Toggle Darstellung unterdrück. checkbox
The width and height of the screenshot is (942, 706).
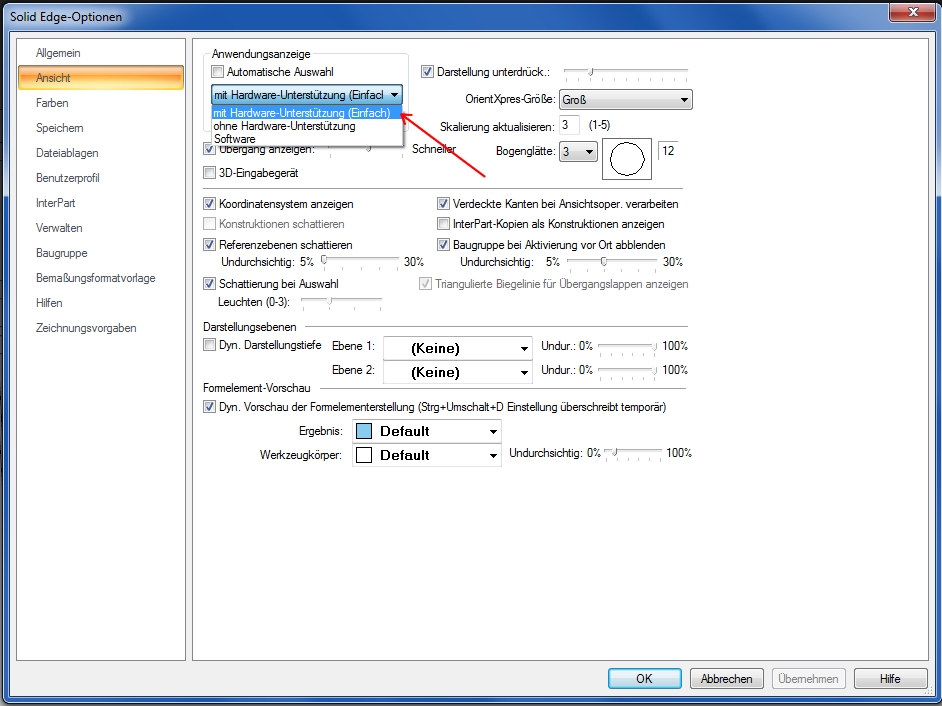click(x=427, y=72)
